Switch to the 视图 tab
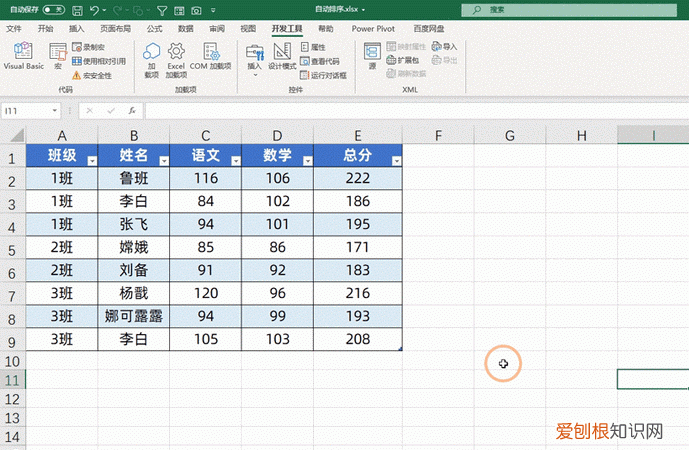The image size is (689, 450). [248, 29]
